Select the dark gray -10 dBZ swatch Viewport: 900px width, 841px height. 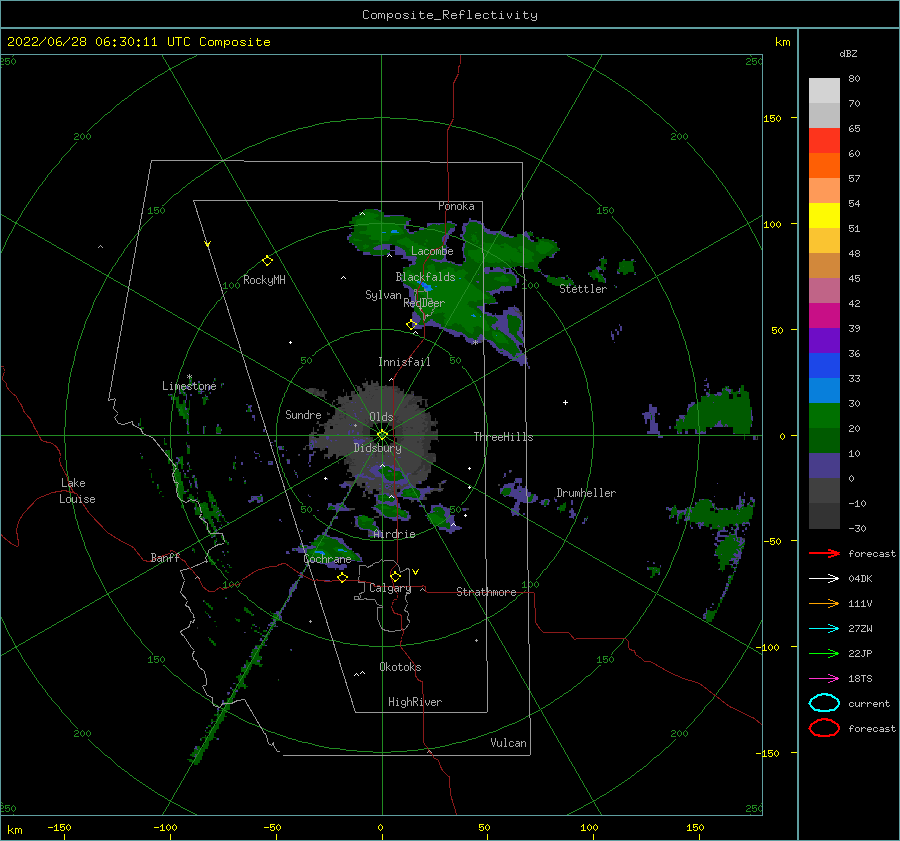(824, 516)
